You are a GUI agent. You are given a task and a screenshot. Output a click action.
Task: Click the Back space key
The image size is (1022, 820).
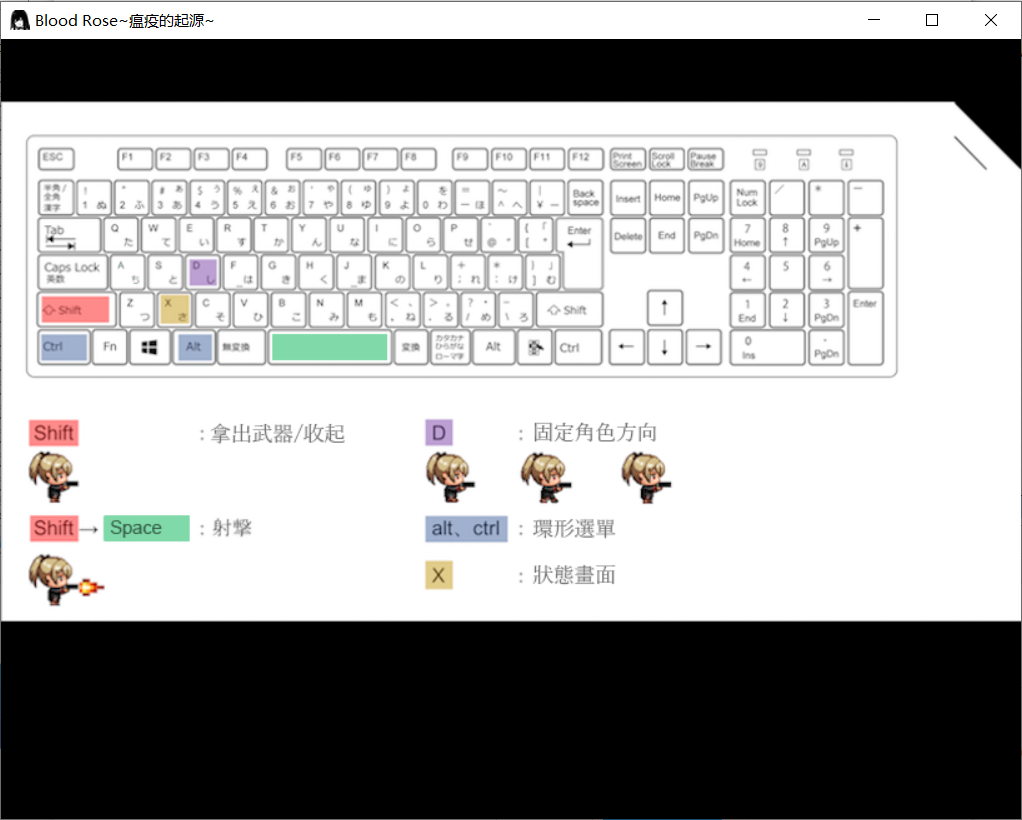pyautogui.click(x=585, y=198)
